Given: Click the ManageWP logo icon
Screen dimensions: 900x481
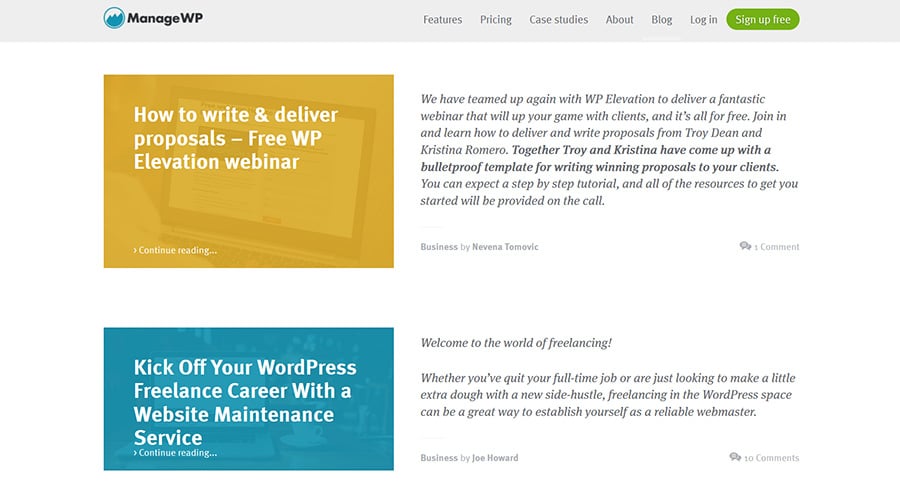Looking at the screenshot, I should 115,19.
